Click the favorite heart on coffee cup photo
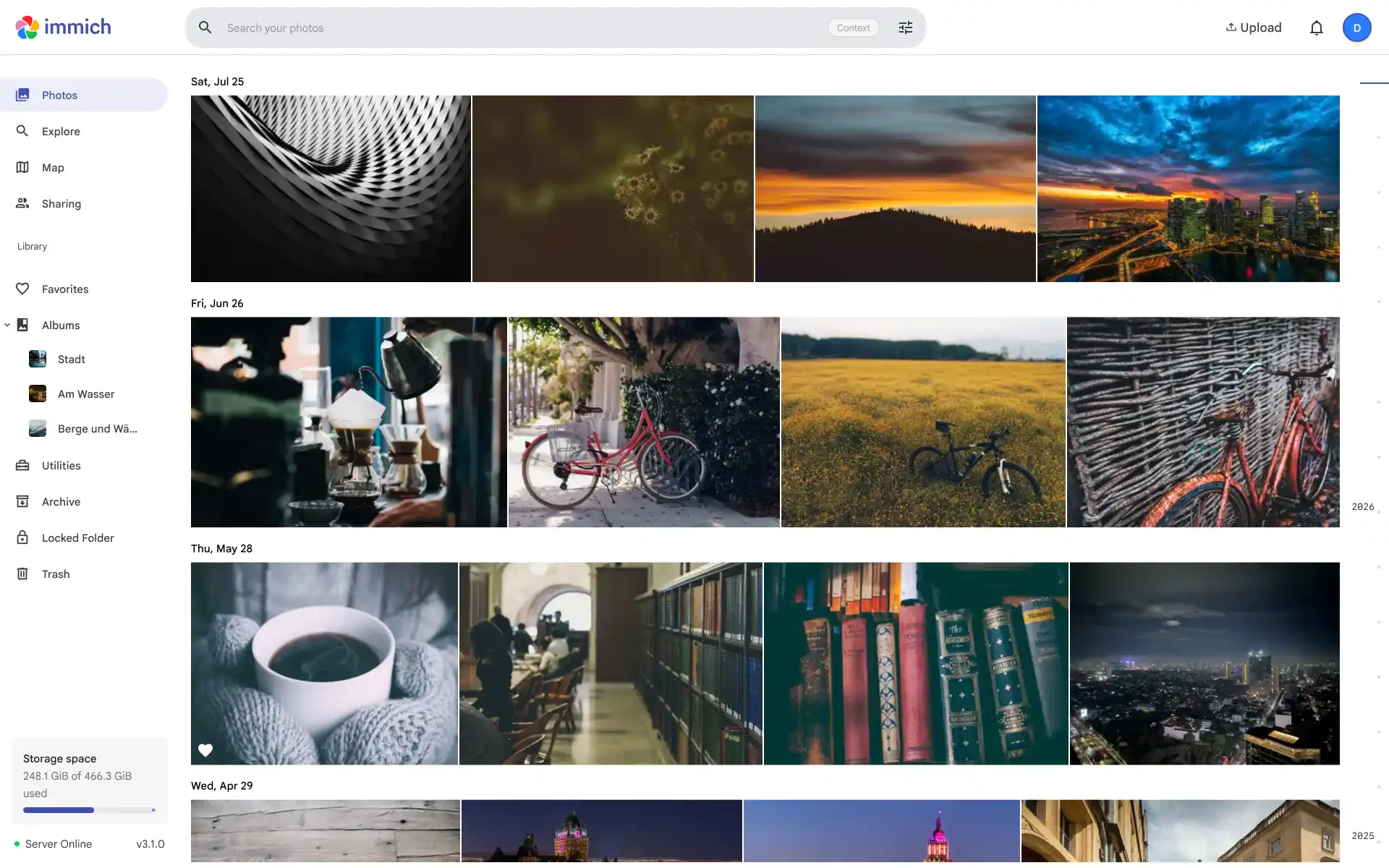Image resolution: width=1389 pixels, height=868 pixels. [205, 750]
